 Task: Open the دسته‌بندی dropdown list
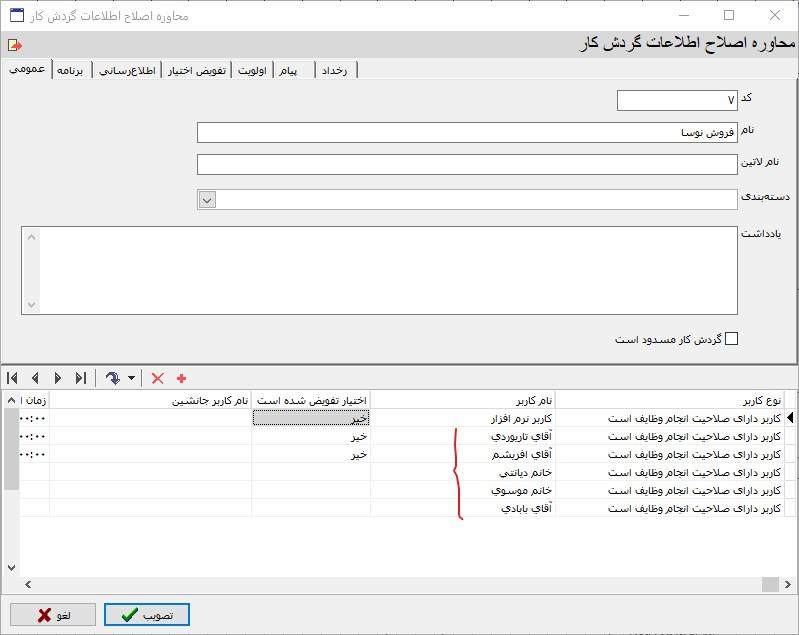click(x=207, y=199)
